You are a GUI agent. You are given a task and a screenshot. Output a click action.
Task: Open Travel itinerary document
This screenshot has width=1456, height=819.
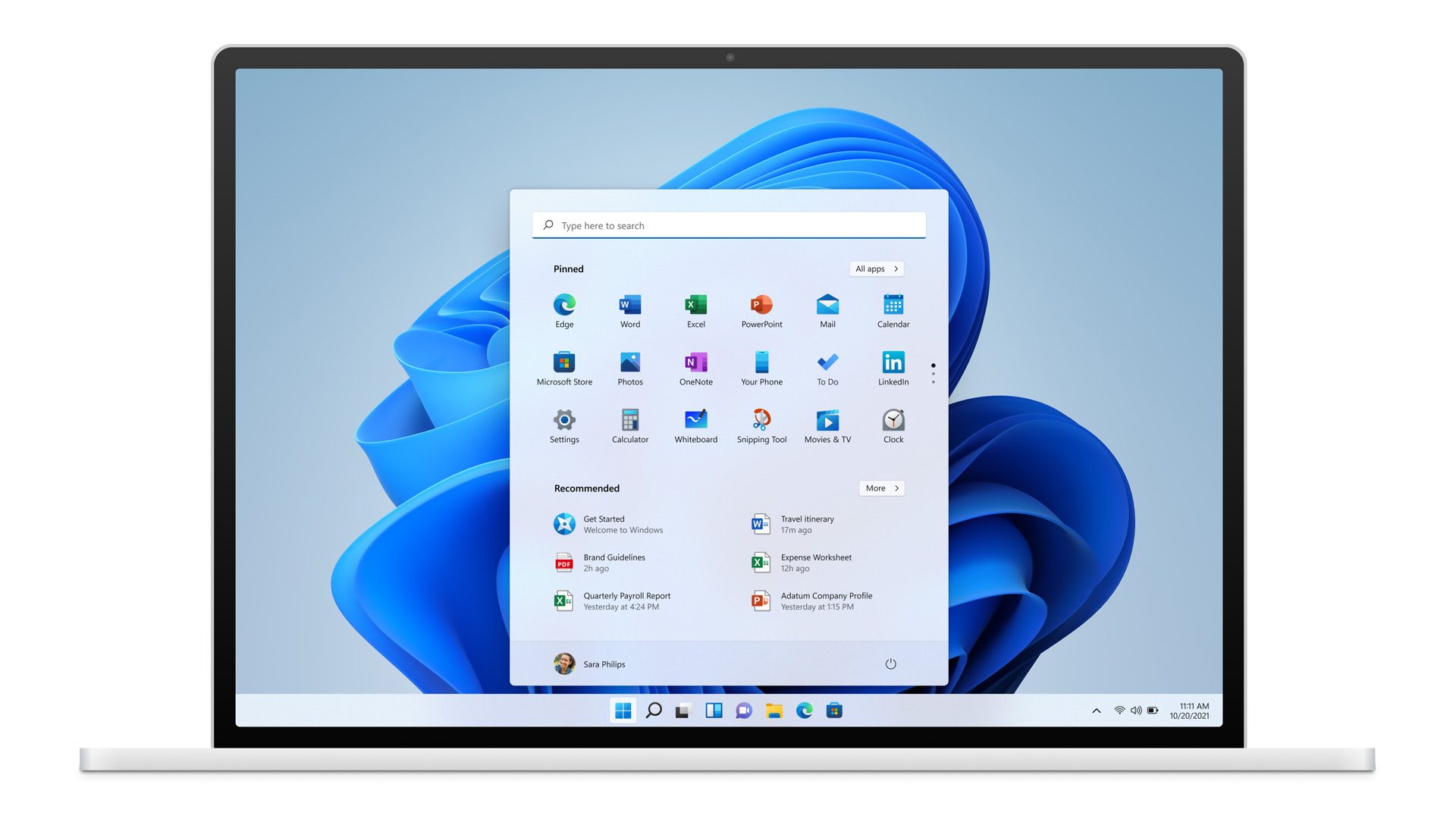[806, 523]
